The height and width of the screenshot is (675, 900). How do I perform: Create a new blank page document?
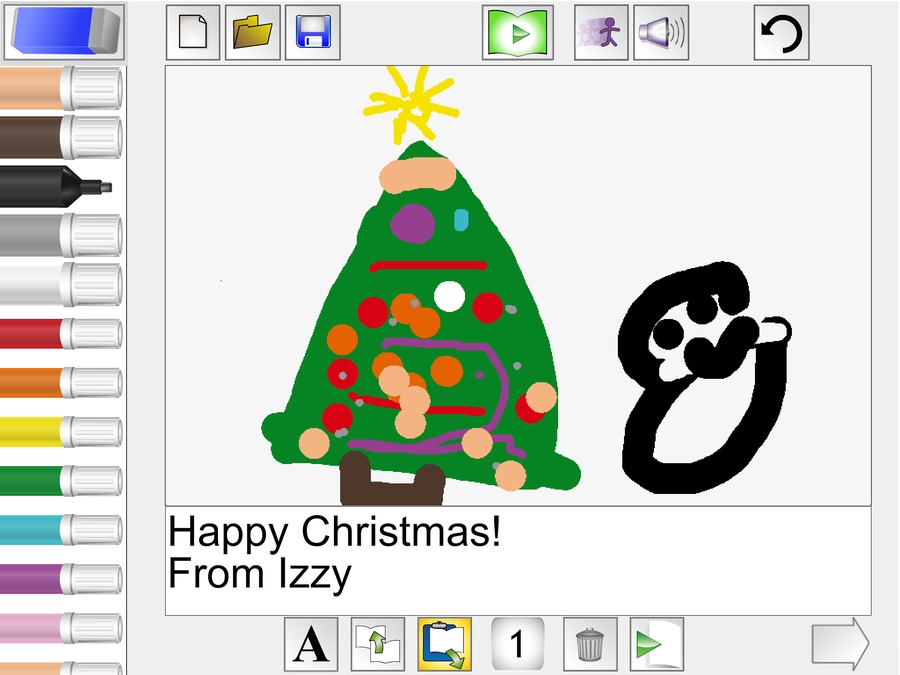click(193, 32)
